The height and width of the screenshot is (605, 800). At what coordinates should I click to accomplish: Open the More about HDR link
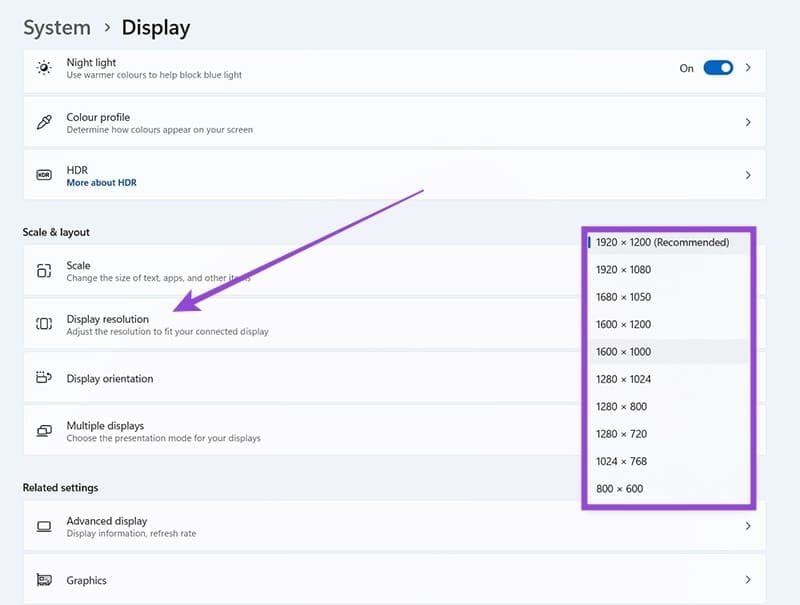[101, 183]
